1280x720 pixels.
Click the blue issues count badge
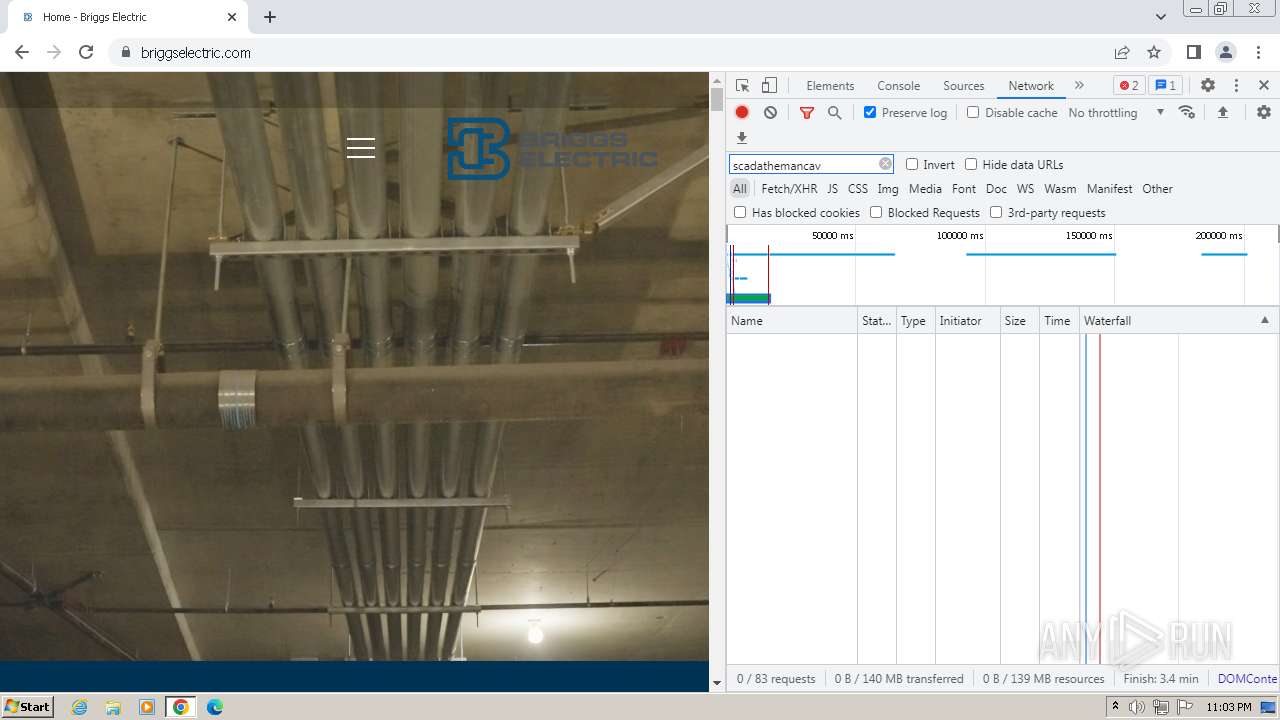(x=1165, y=86)
